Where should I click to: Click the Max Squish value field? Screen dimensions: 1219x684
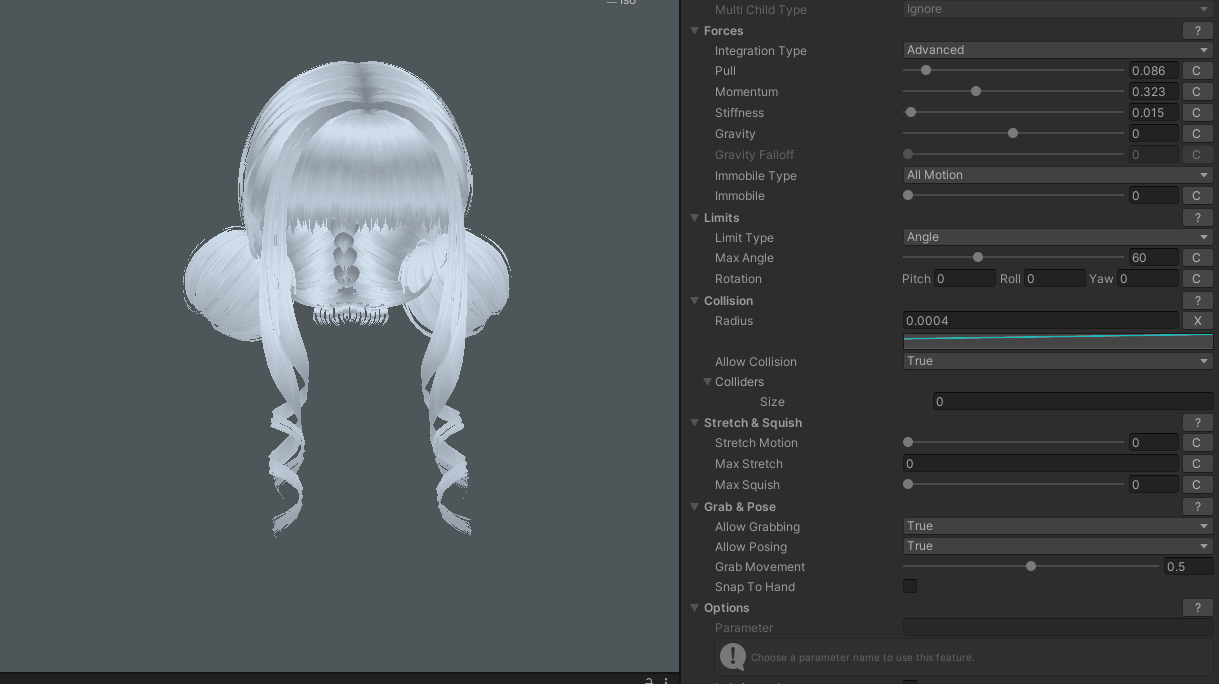[x=1153, y=485]
